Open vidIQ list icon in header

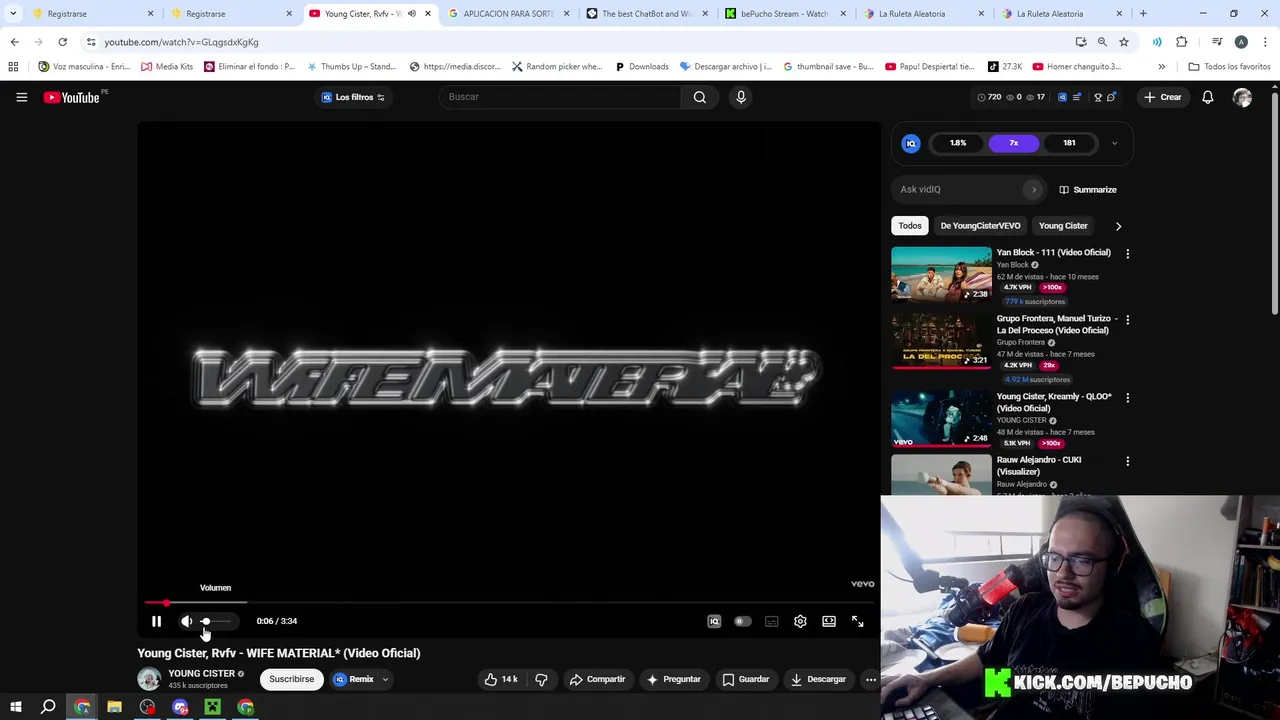pyautogui.click(x=1077, y=97)
